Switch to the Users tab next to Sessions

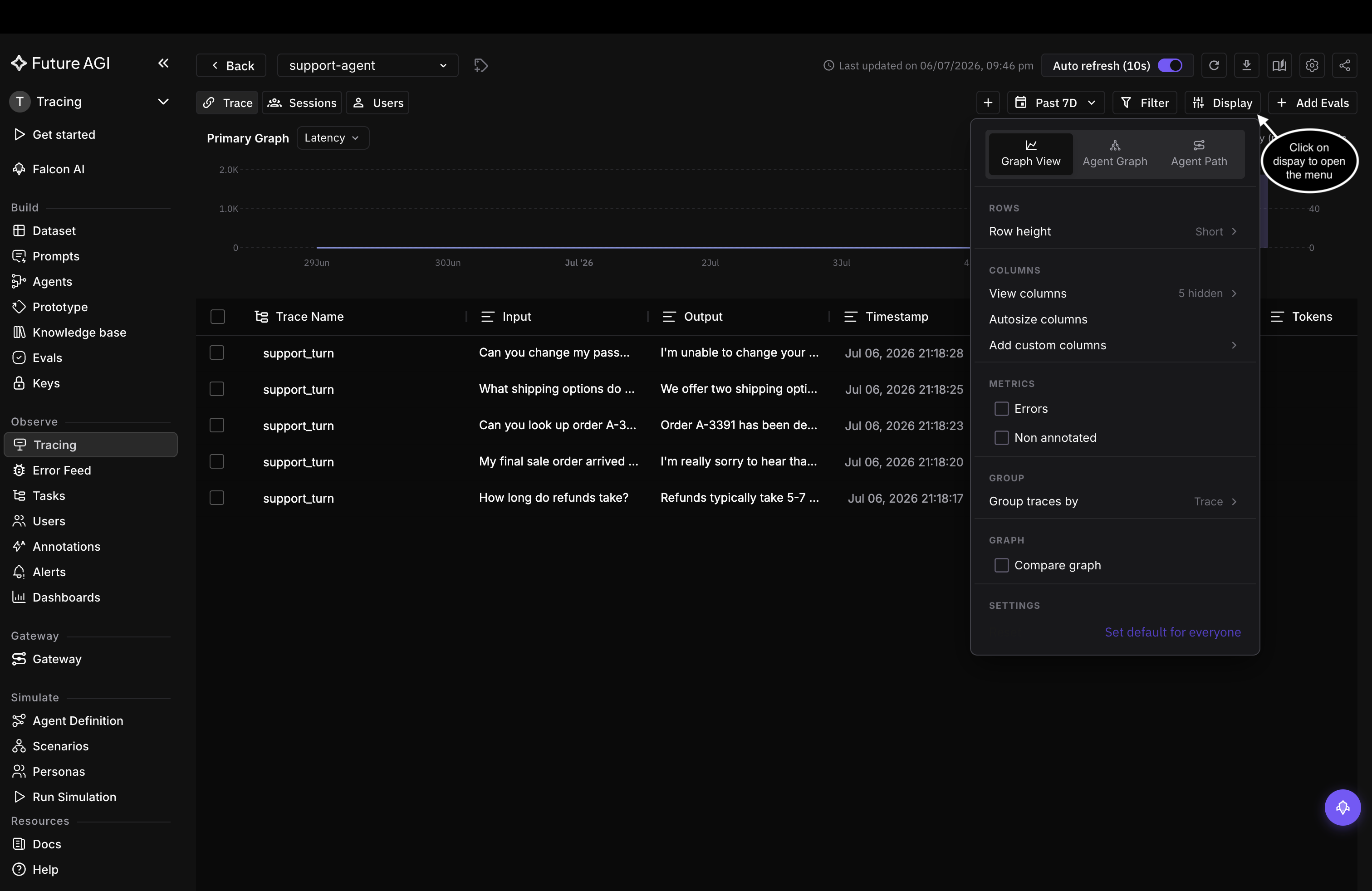coord(377,103)
